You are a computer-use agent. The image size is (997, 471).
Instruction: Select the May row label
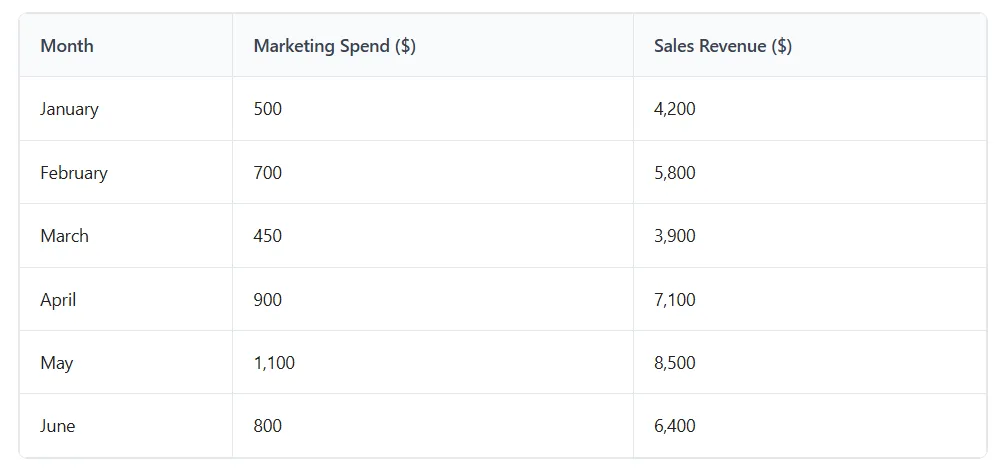click(57, 363)
